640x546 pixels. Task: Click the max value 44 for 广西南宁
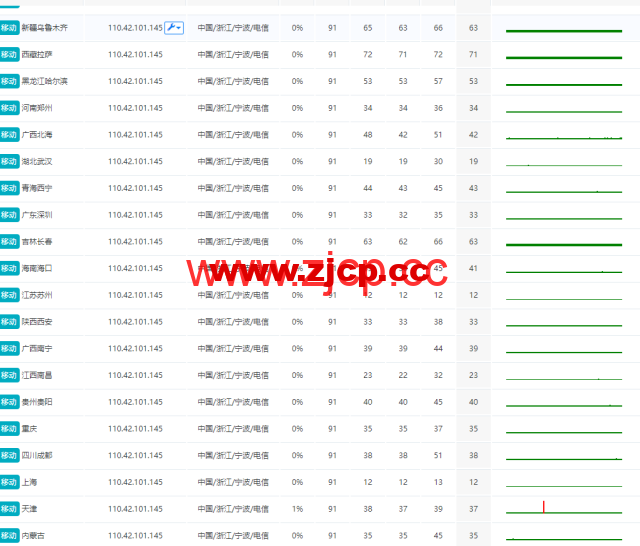(x=438, y=348)
